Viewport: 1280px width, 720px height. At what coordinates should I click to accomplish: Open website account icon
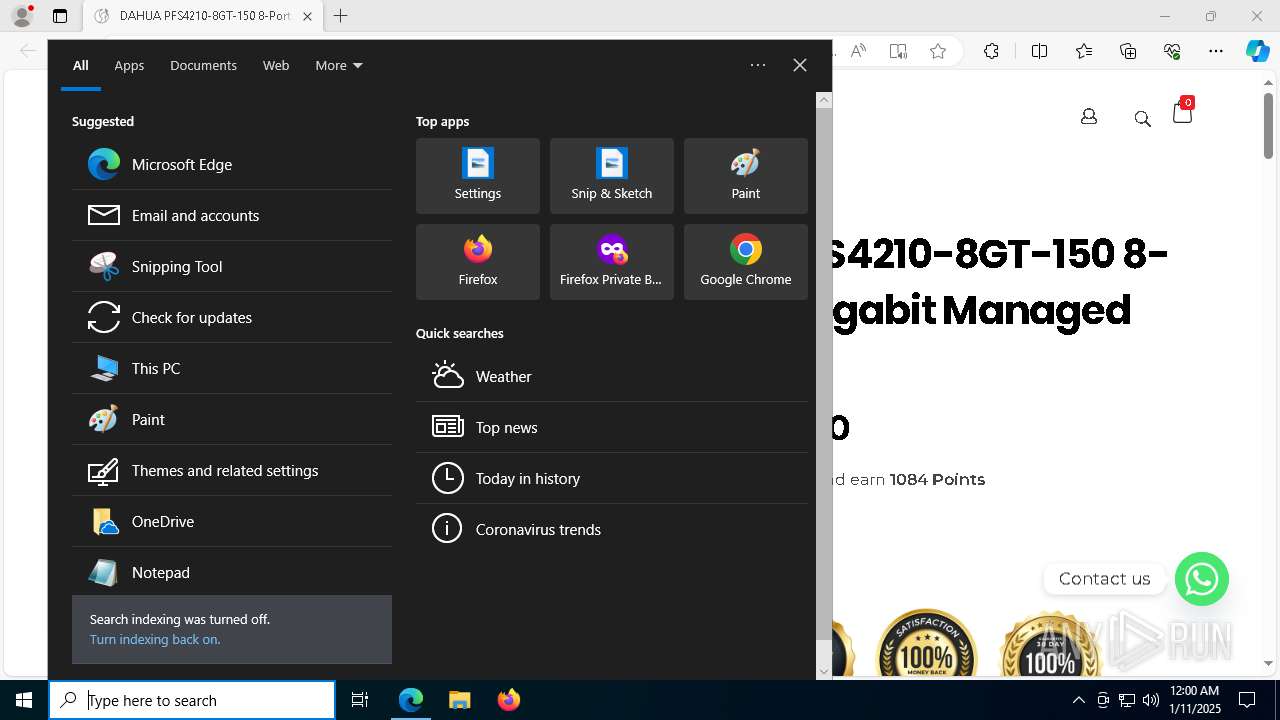click(1089, 117)
